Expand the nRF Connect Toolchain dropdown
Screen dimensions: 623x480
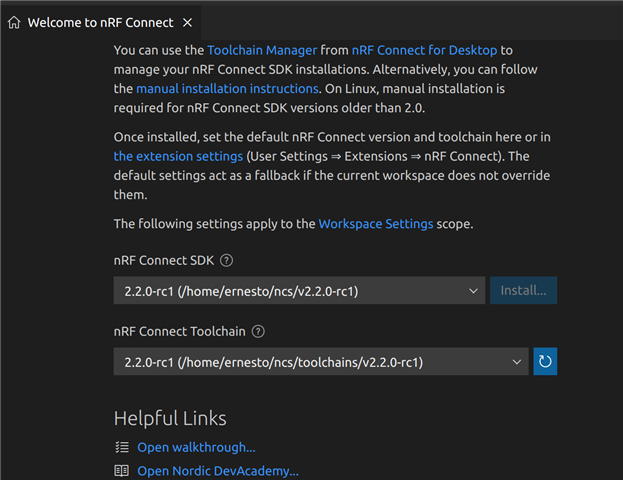321,362
